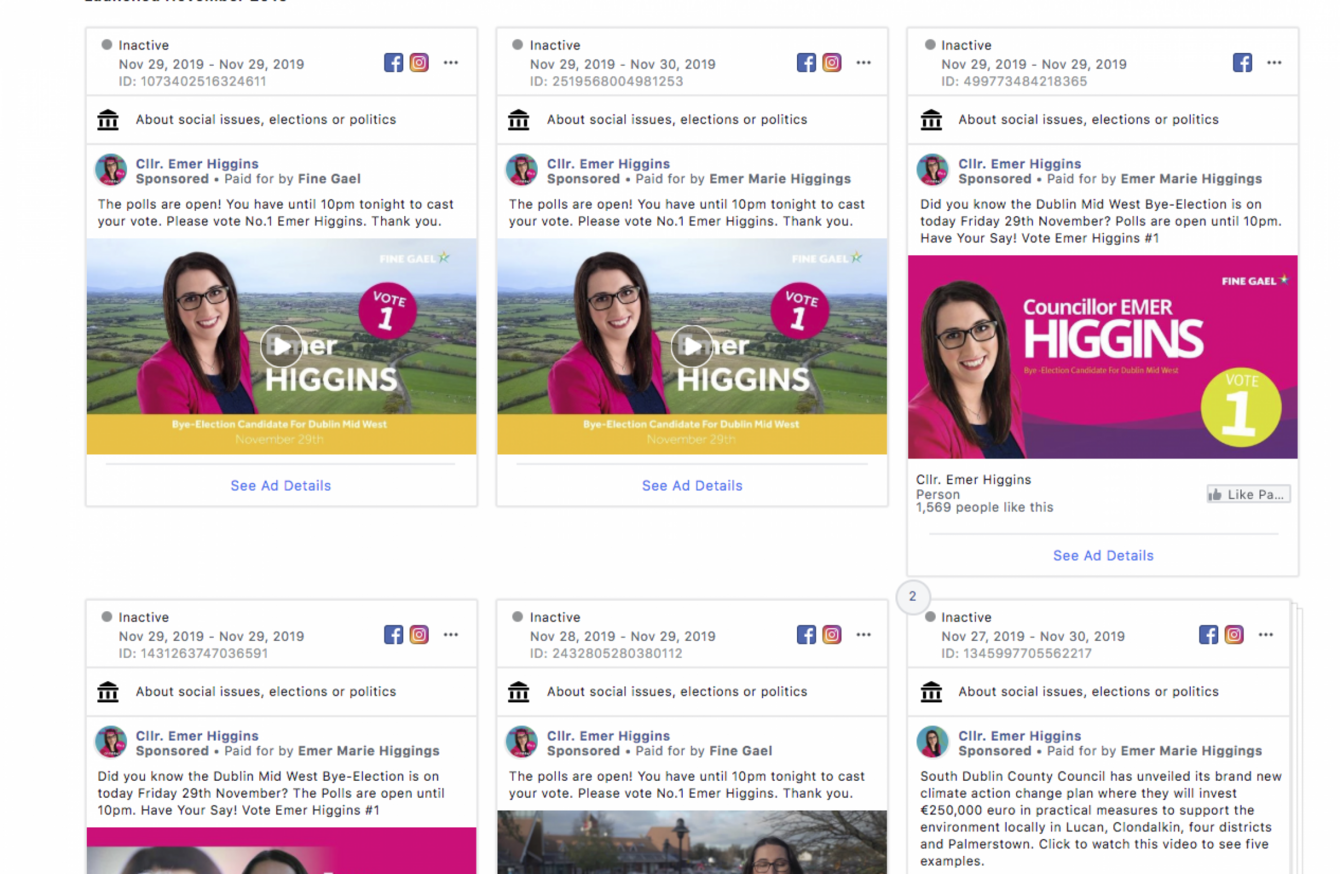Open three-dot menu on ad ID 499773484218365
The height and width of the screenshot is (874, 1340).
(x=1274, y=63)
